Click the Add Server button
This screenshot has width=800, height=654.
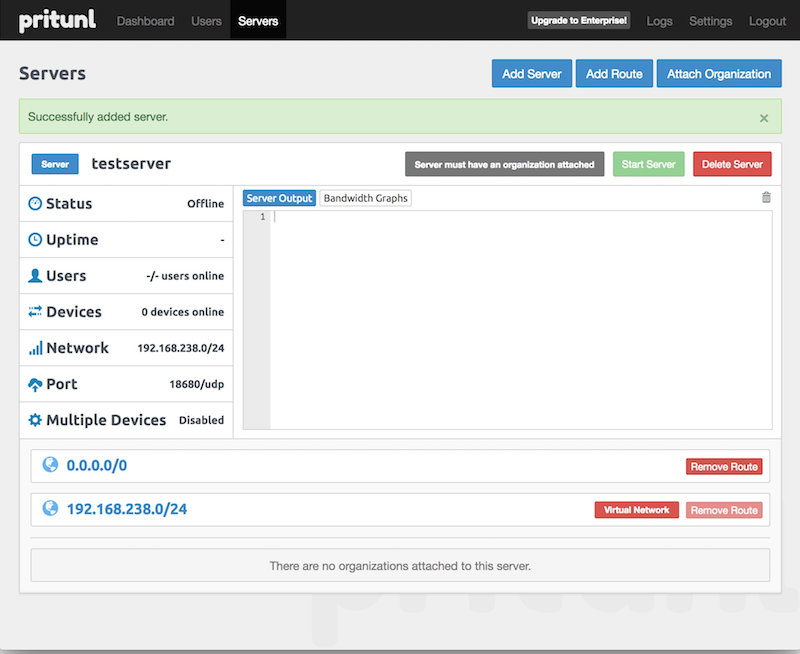(531, 74)
